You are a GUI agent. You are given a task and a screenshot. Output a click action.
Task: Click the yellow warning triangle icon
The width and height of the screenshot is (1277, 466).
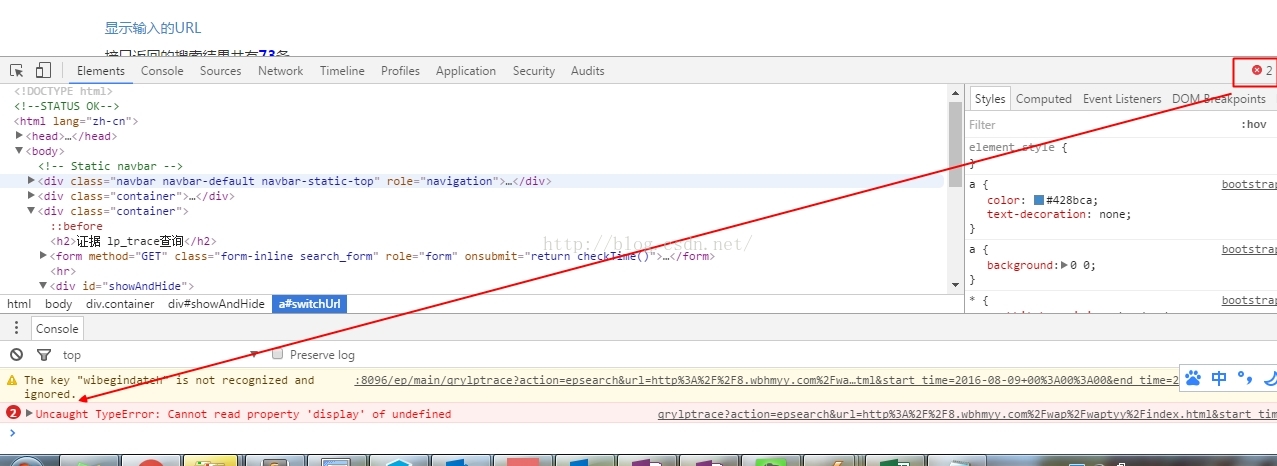[13, 380]
